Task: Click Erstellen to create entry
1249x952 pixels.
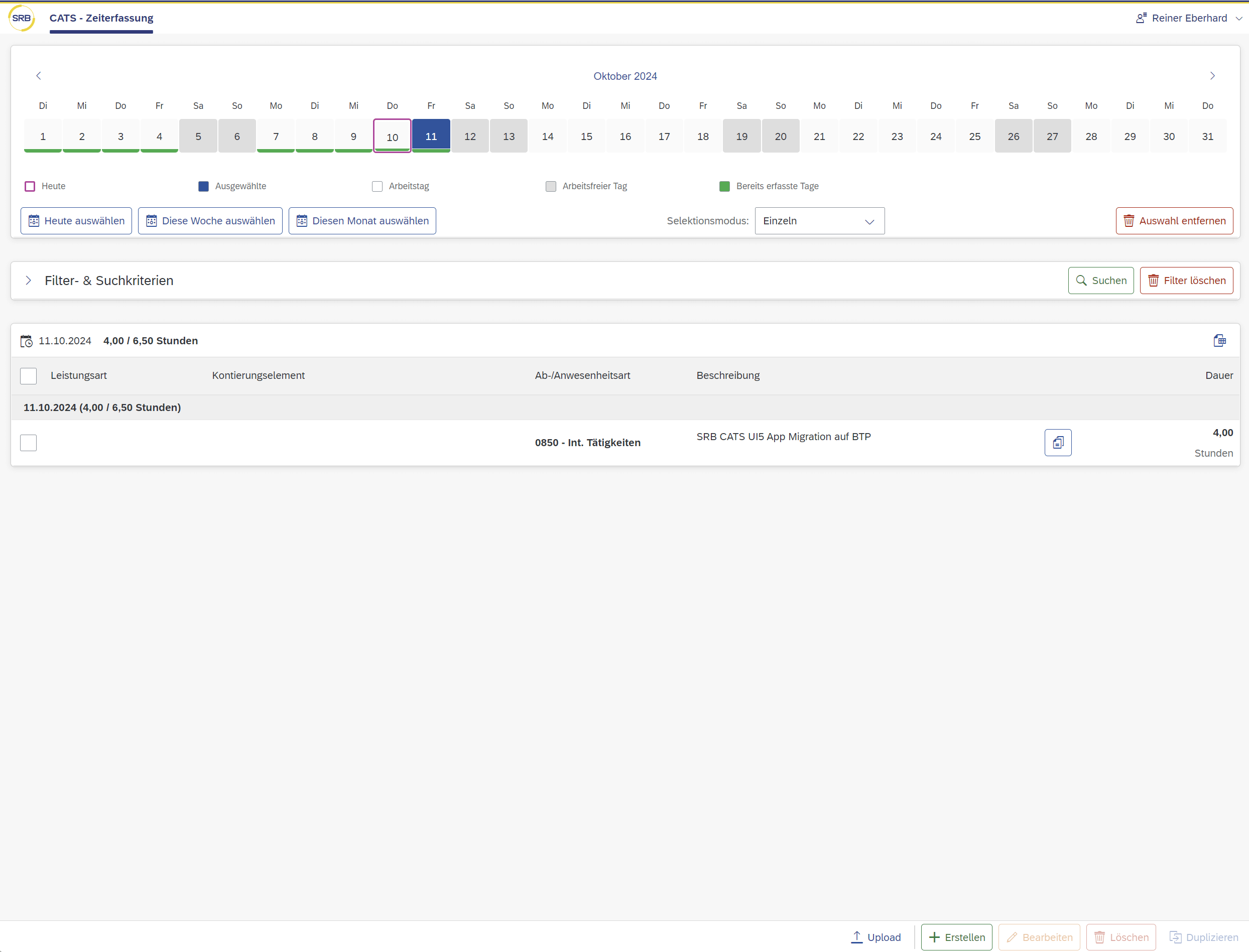Action: pyautogui.click(x=956, y=937)
